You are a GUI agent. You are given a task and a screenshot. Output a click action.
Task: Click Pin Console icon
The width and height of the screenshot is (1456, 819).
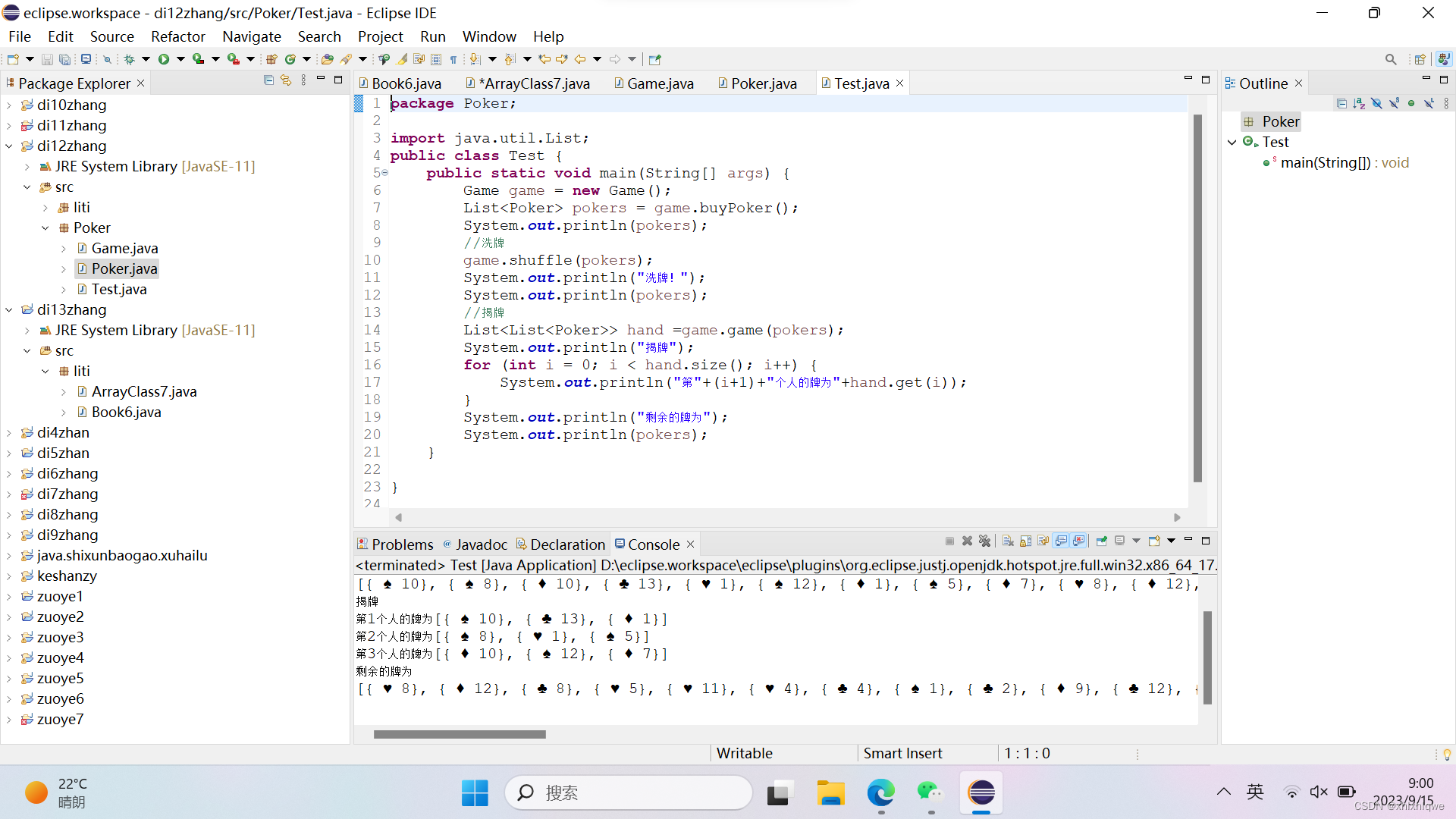pos(1101,541)
